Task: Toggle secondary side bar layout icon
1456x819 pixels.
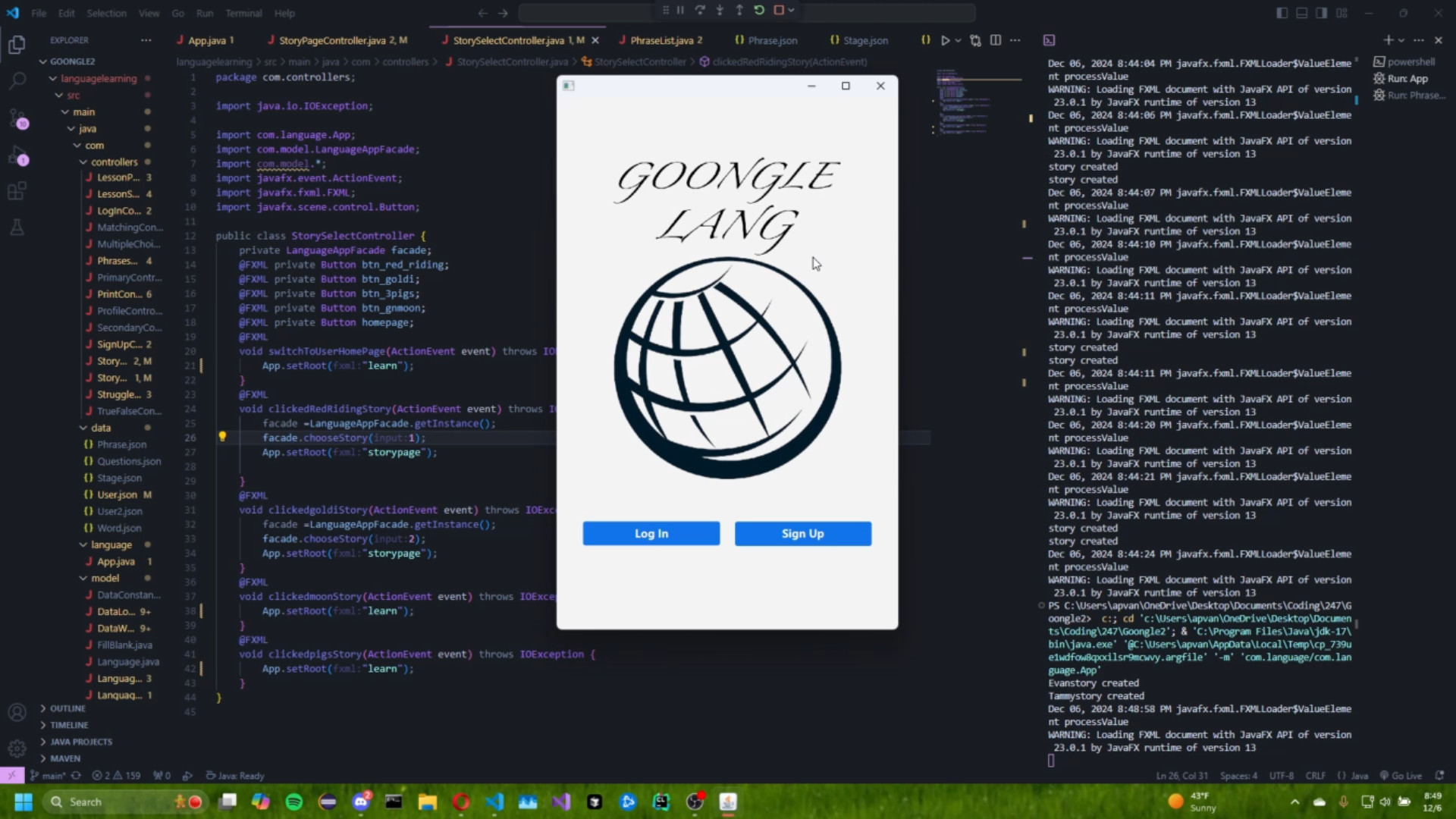Action: tap(1321, 13)
